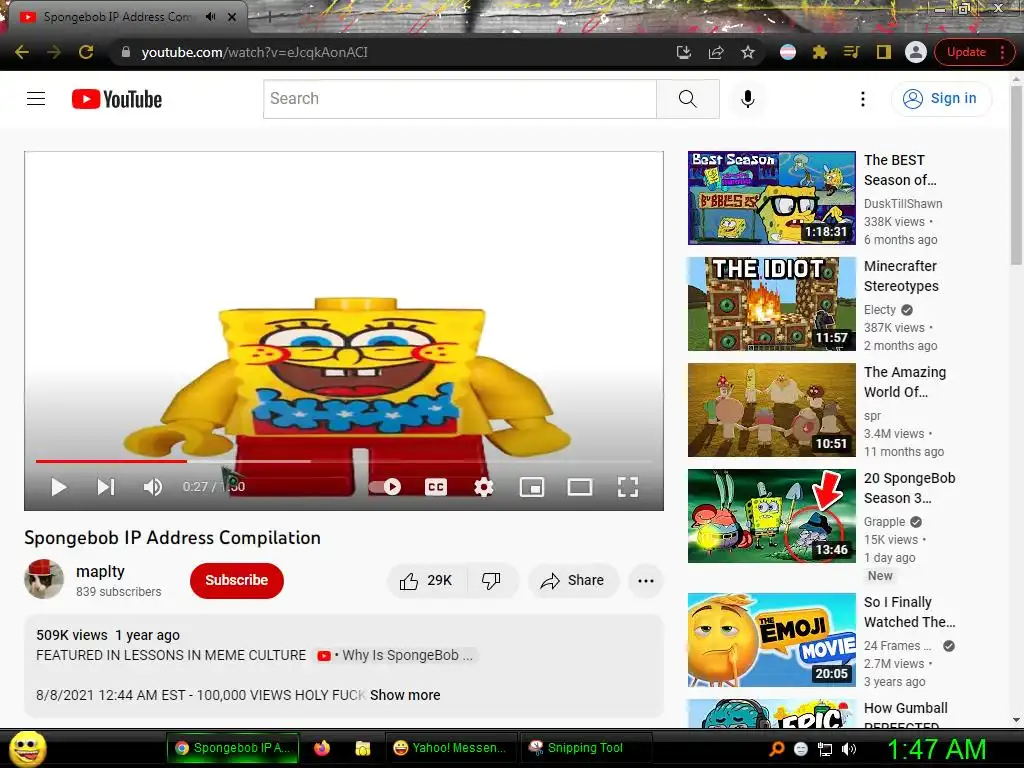Click the tray magnifier search icon
Viewport: 1024px width, 768px height.
(776, 749)
